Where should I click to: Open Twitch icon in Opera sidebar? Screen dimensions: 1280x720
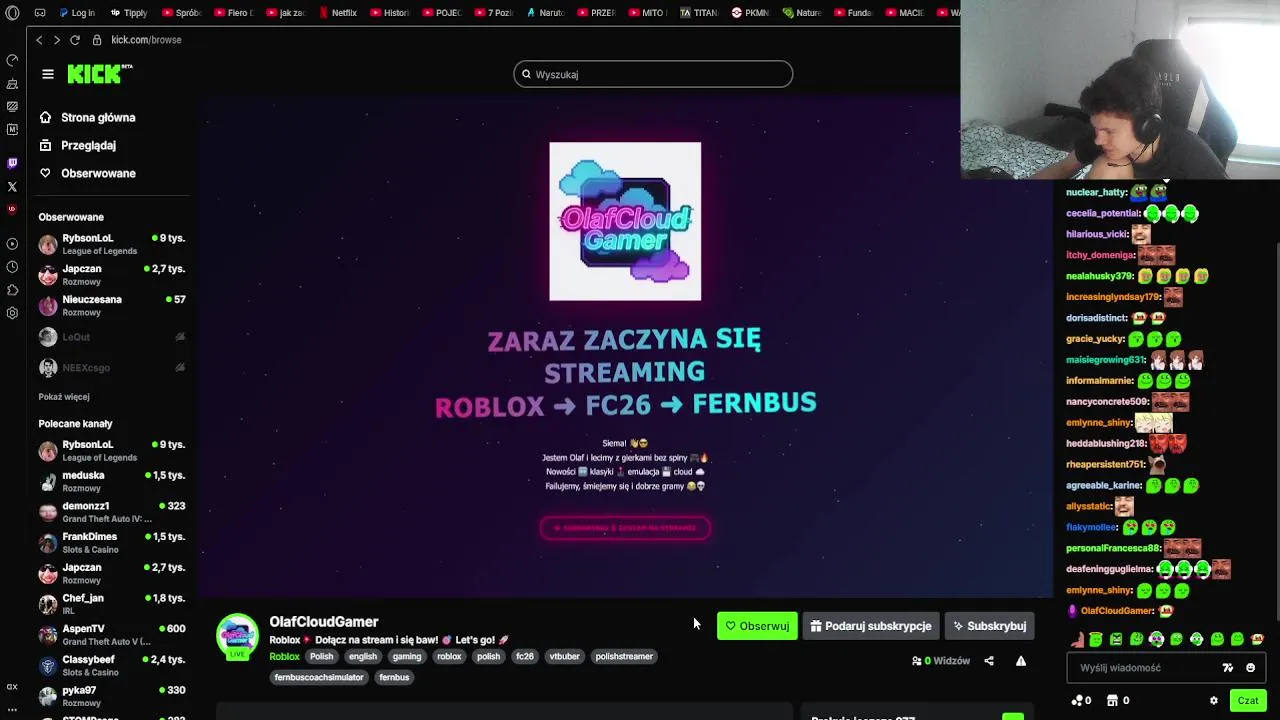tap(12, 163)
